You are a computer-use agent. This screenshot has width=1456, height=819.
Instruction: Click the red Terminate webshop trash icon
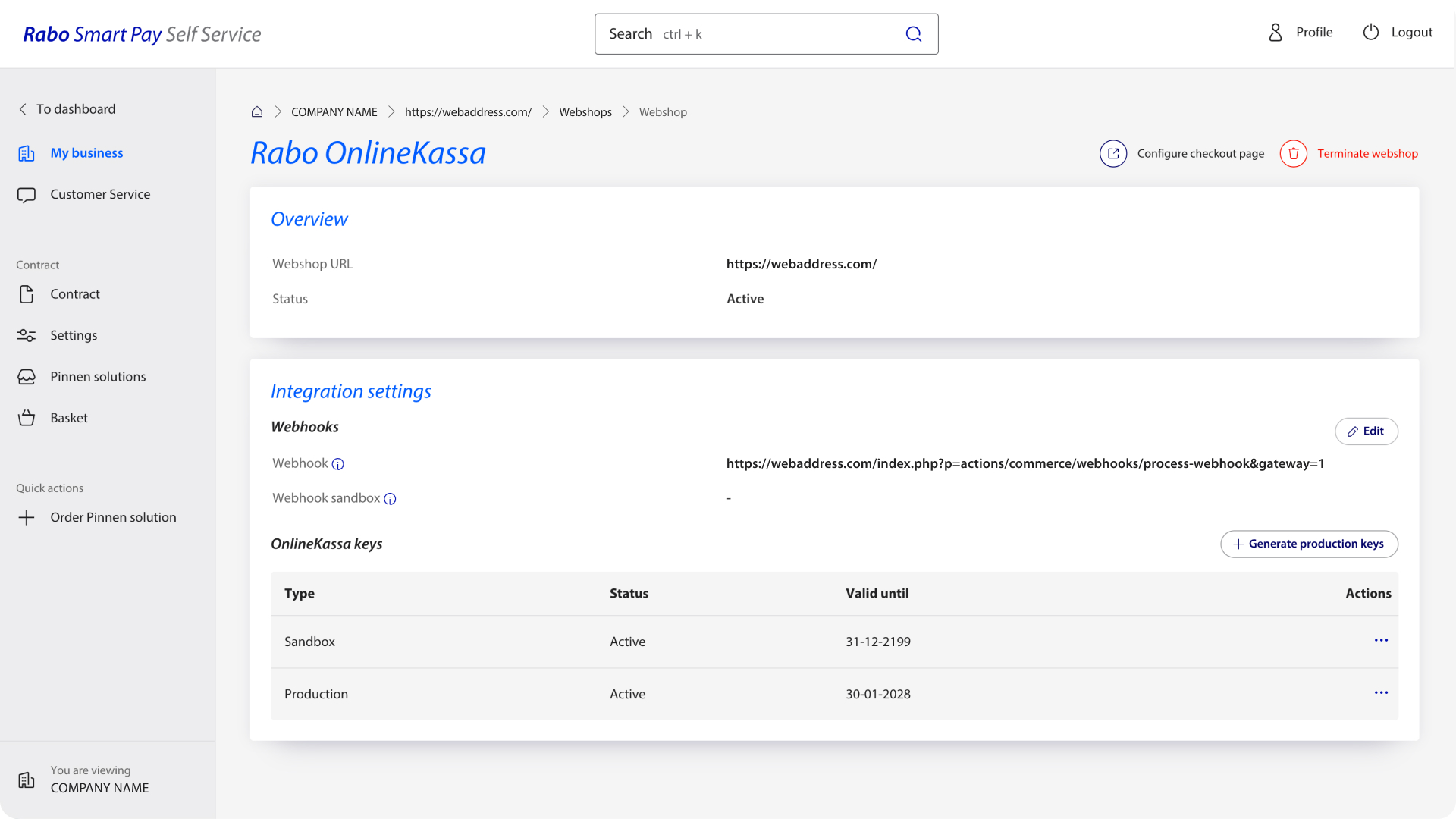point(1294,153)
